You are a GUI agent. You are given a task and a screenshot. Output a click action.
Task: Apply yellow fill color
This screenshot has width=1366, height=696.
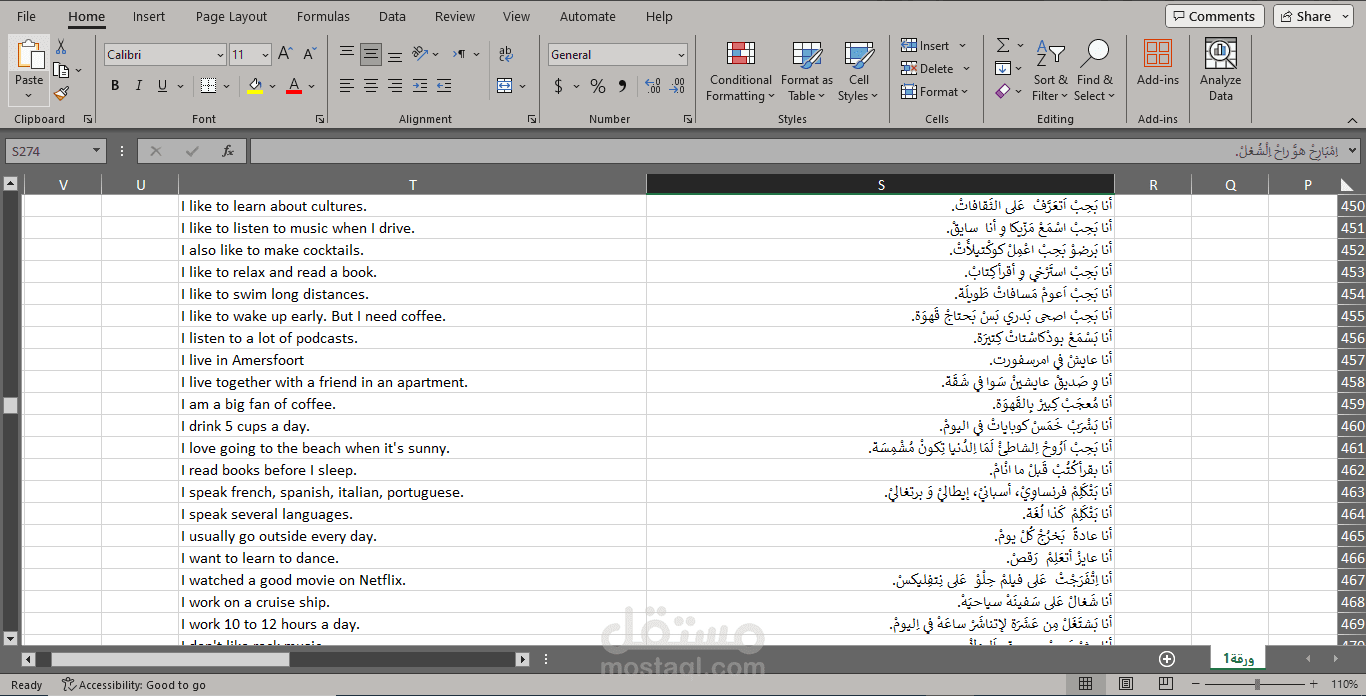[255, 86]
